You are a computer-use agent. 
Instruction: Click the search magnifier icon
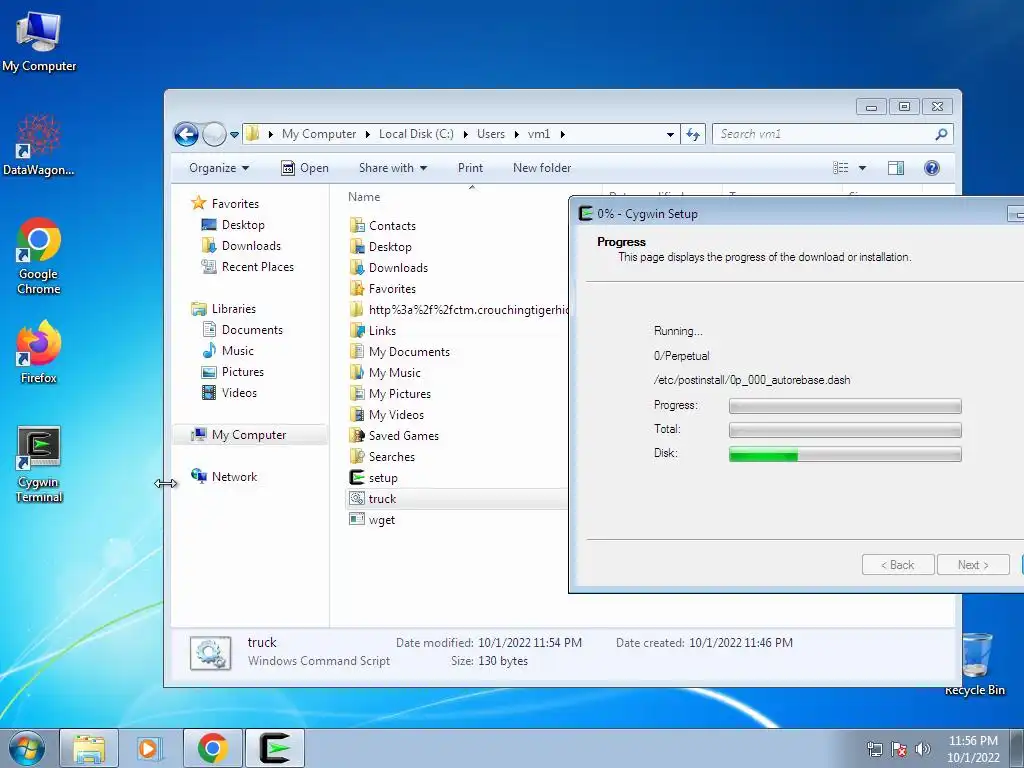pyautogui.click(x=941, y=134)
